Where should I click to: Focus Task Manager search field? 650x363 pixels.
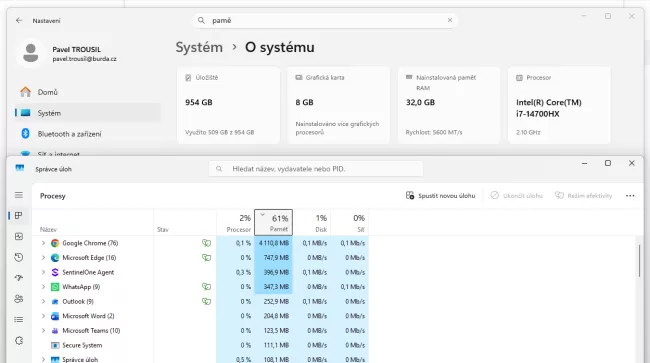tap(316, 169)
